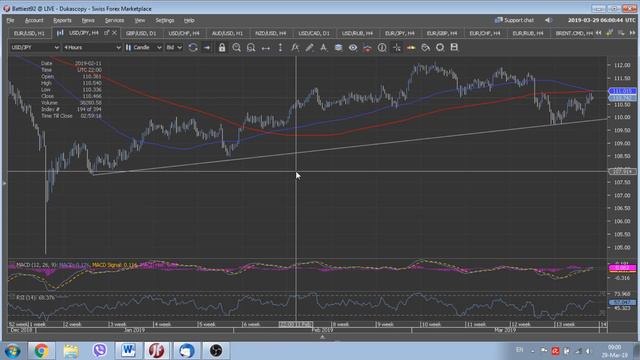Click the shift chart to front arrow icon
The height and width of the screenshot is (360, 640).
point(207,48)
